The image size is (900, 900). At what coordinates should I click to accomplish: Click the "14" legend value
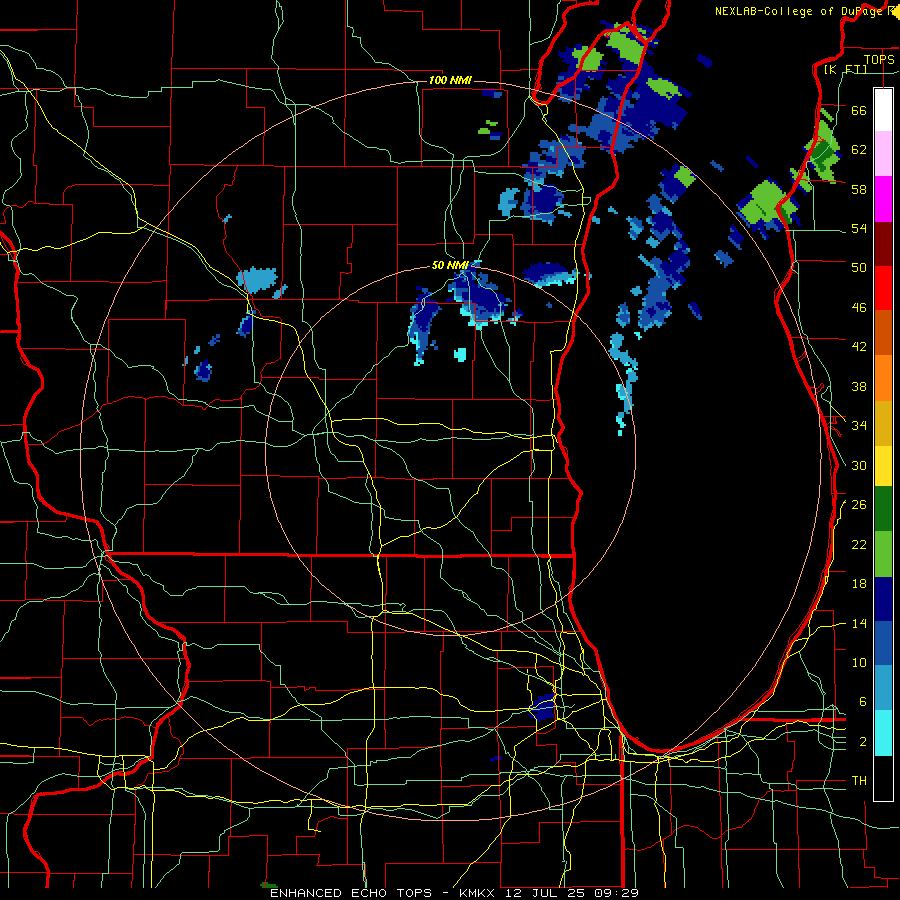[x=859, y=623]
